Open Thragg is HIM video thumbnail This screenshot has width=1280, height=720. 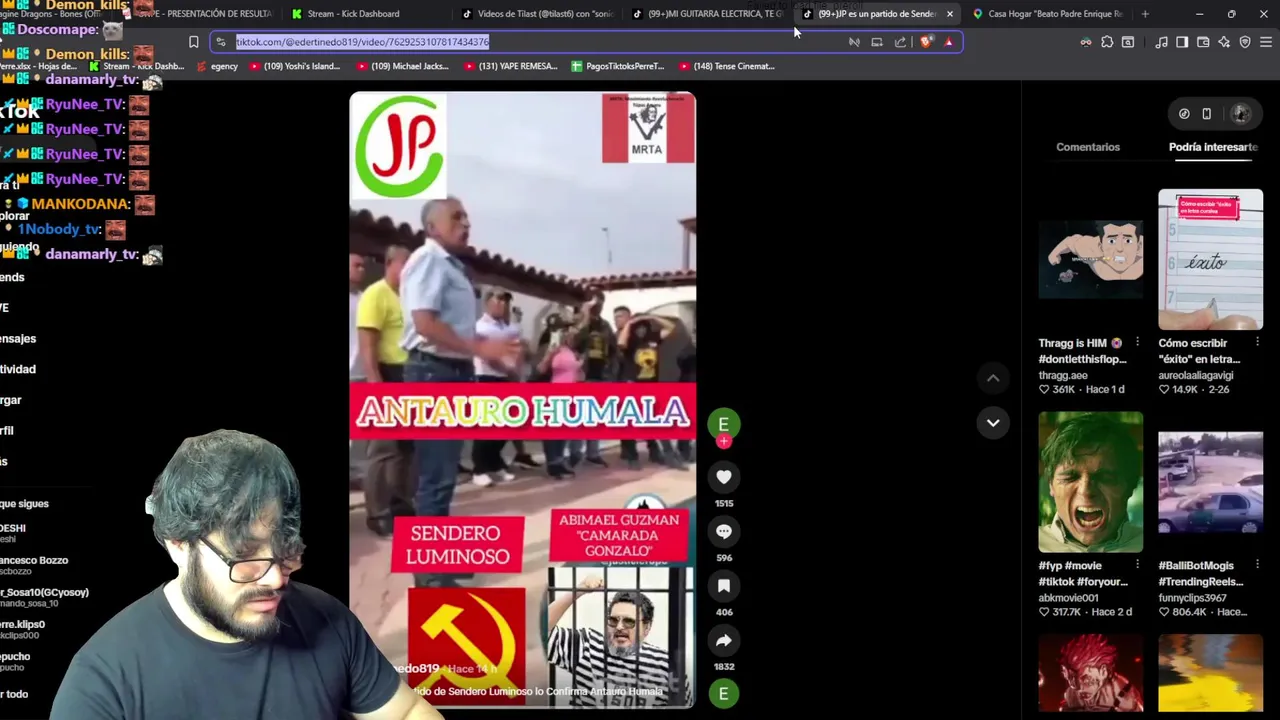click(1090, 259)
